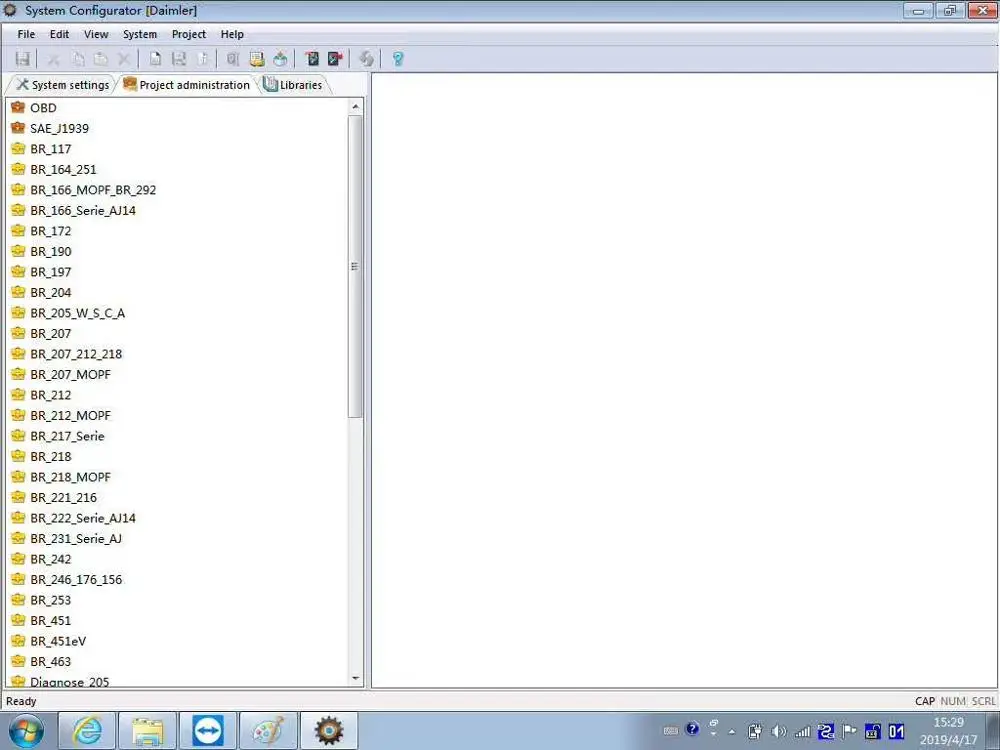Click the toolbar icon right of the New page
The width and height of the screenshot is (1000, 750).
(179, 59)
